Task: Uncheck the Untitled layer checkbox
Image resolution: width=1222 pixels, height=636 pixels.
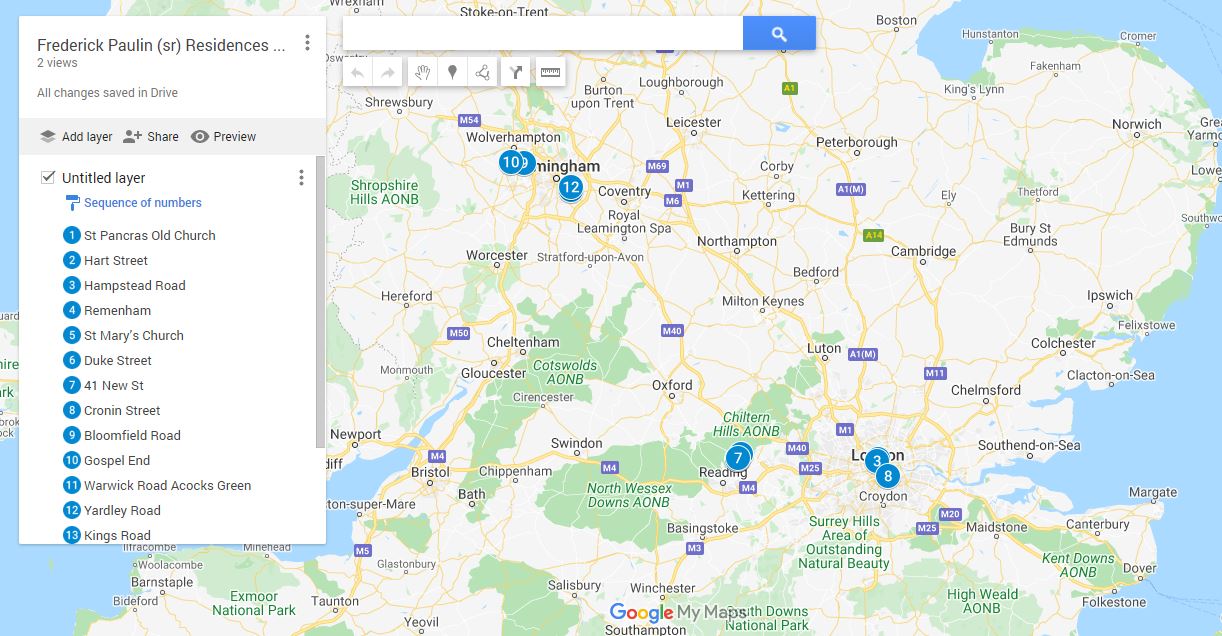Action: pyautogui.click(x=47, y=177)
